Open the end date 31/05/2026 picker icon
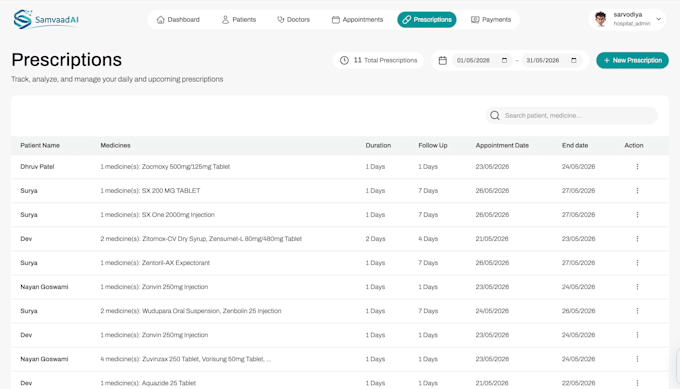The width and height of the screenshot is (680, 389). click(x=574, y=60)
